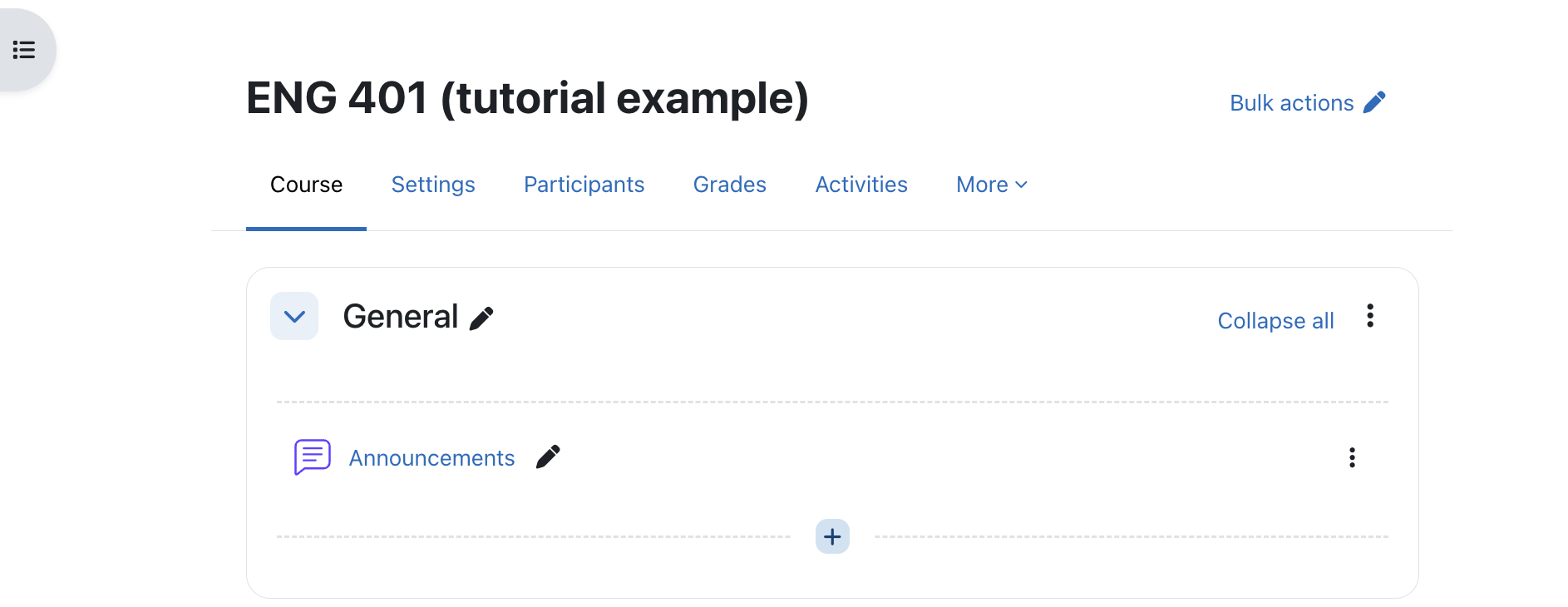Click the Bulk actions pencil icon
This screenshot has width=1568, height=607.
tap(1374, 102)
